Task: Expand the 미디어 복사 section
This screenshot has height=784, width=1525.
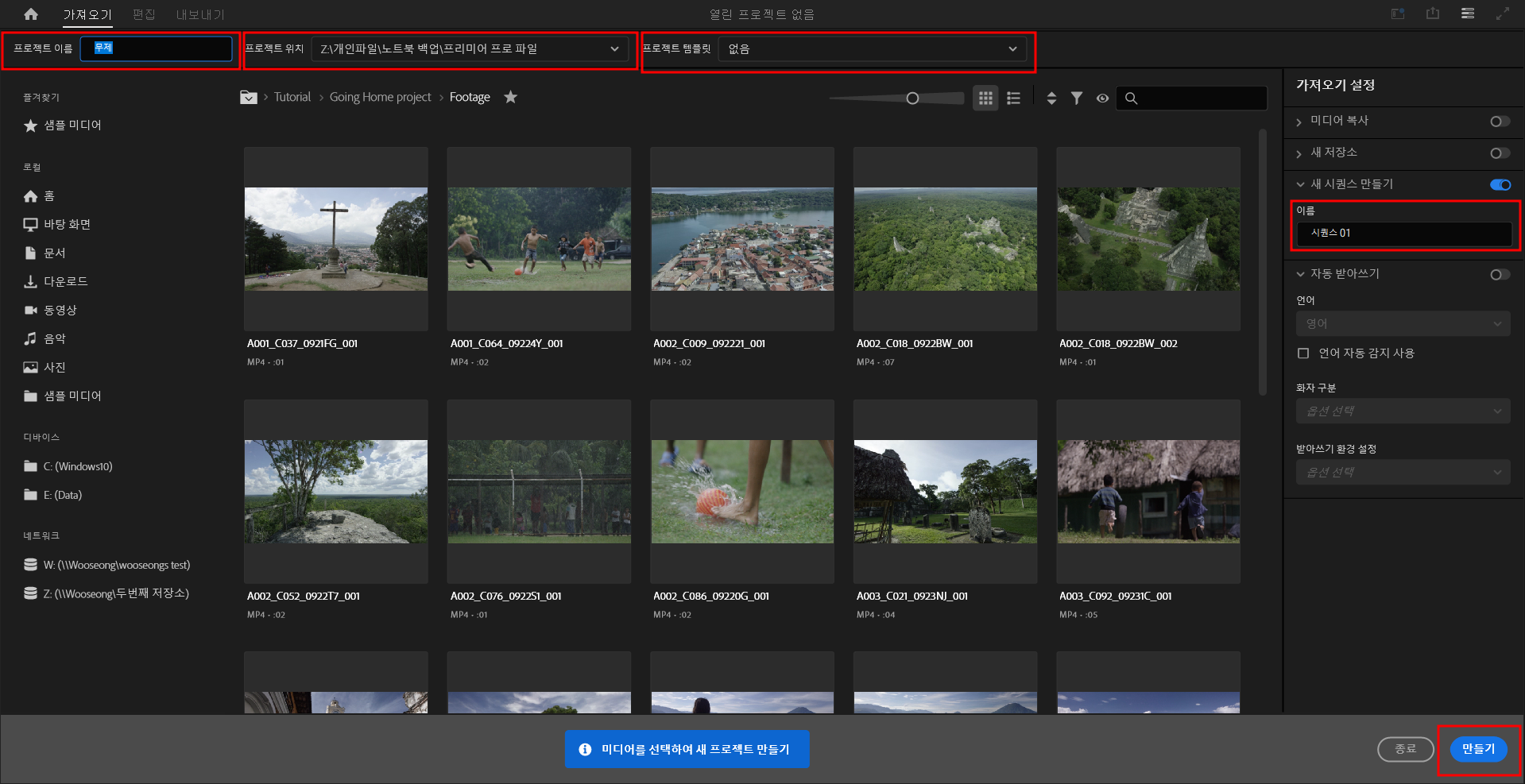Action: 1299,122
